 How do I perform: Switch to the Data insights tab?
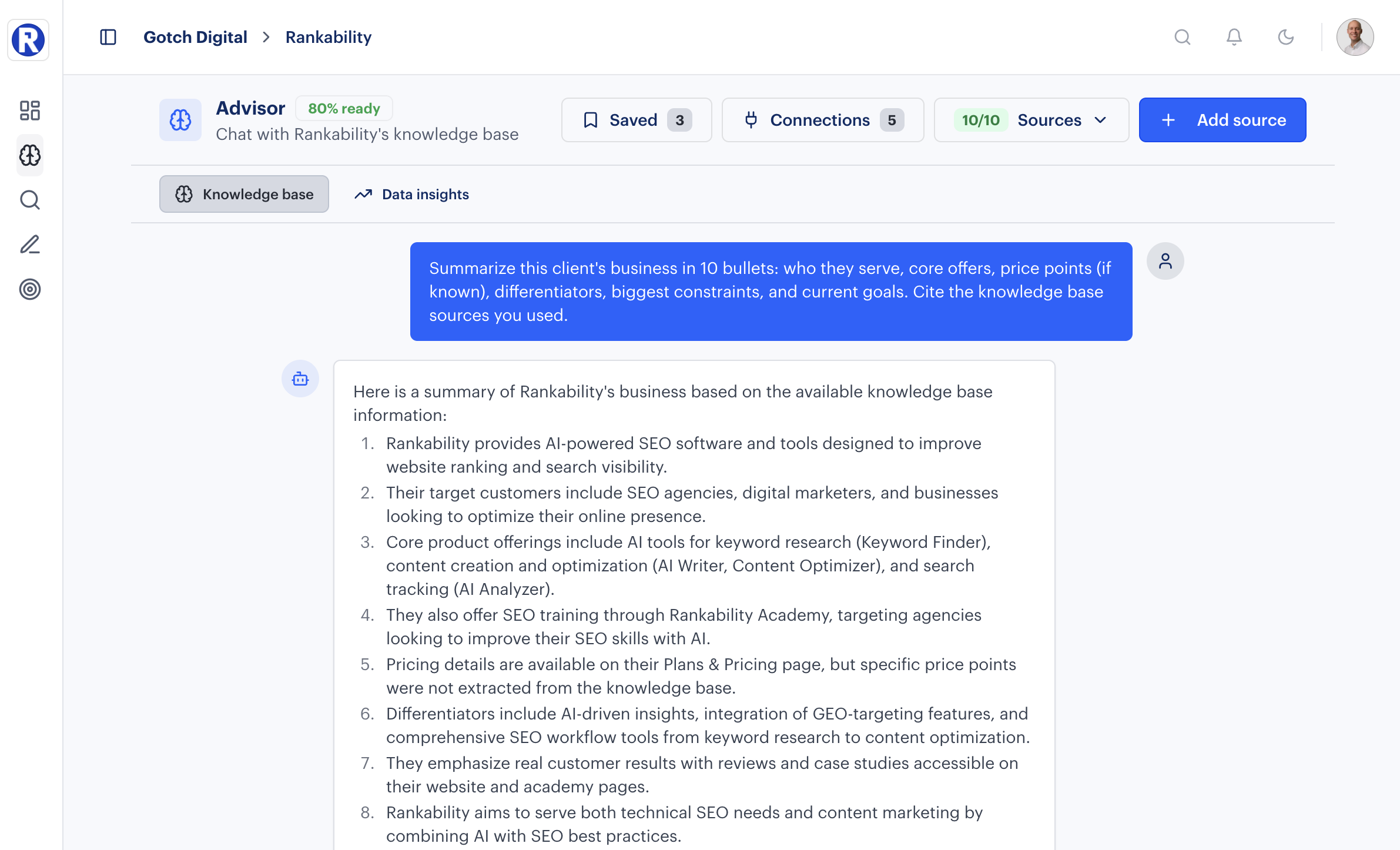pos(411,194)
